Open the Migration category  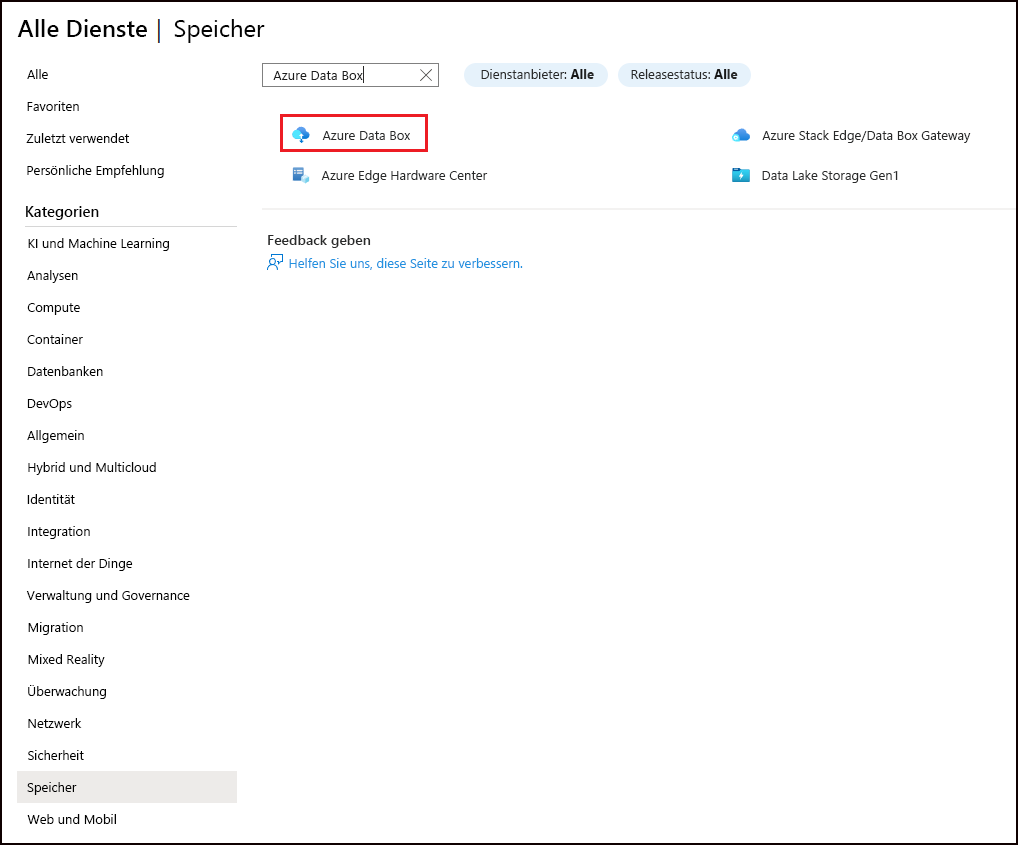[55, 628]
